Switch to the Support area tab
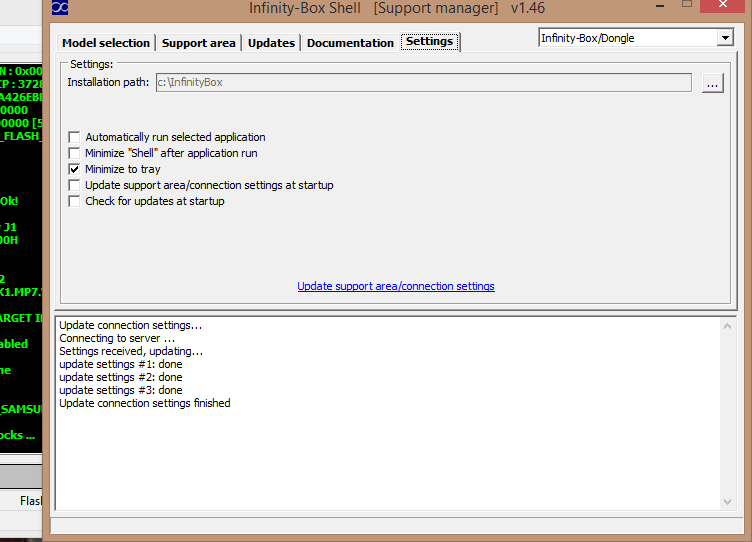Viewport: 752px width, 542px height. pos(199,43)
